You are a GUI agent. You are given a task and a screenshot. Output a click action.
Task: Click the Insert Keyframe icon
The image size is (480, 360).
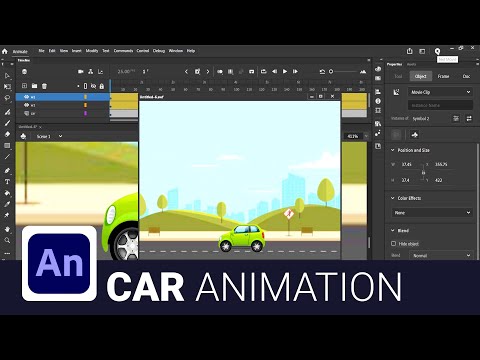point(197,72)
